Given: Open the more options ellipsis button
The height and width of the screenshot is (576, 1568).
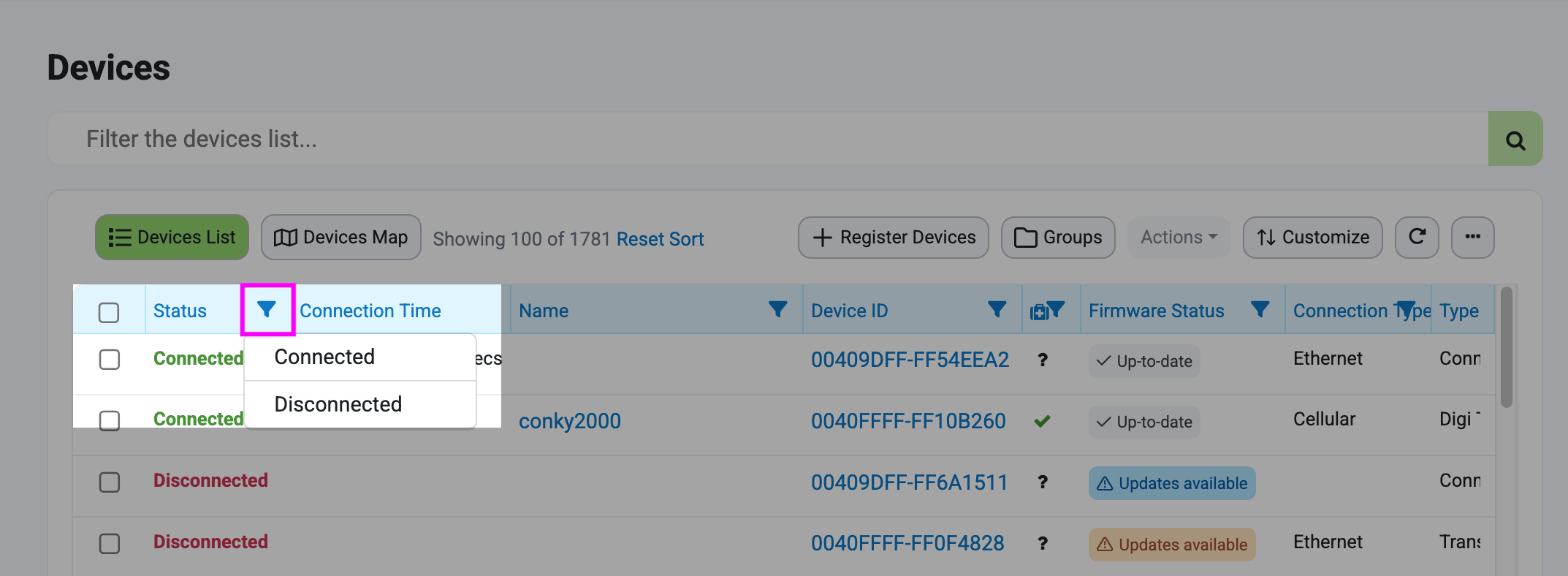Looking at the screenshot, I should [1472, 238].
